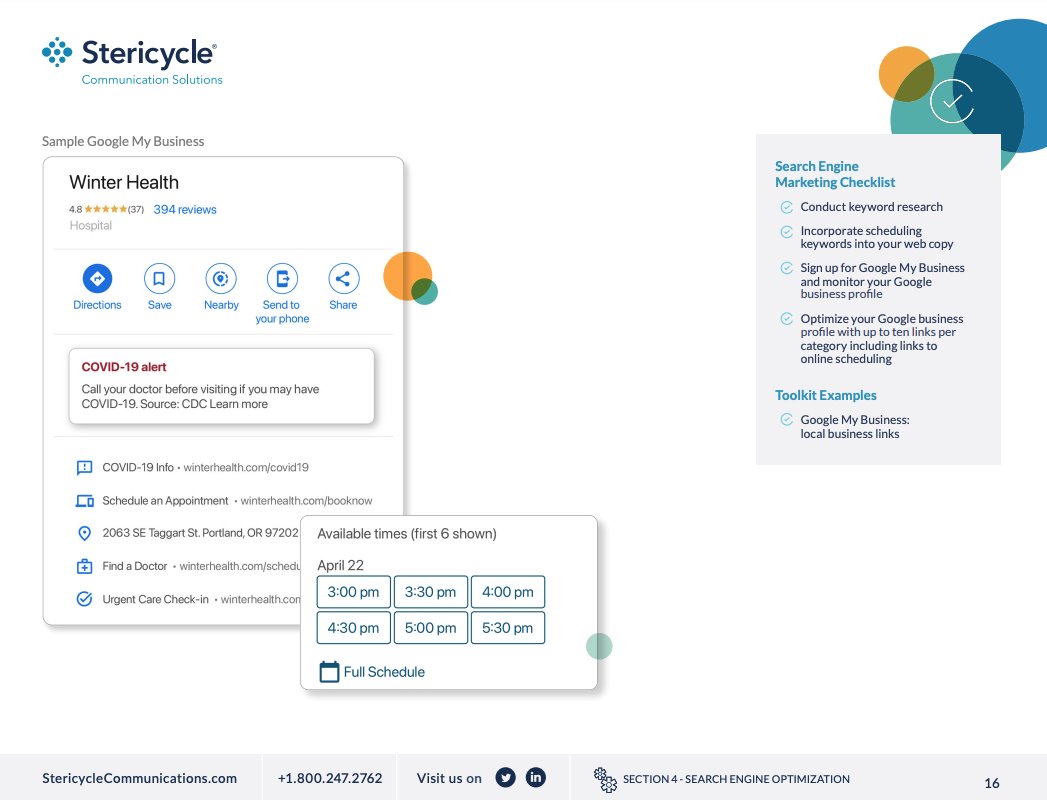Image resolution: width=1047 pixels, height=800 pixels.
Task: Click the check next to Optimize your Google business
Action: [787, 319]
